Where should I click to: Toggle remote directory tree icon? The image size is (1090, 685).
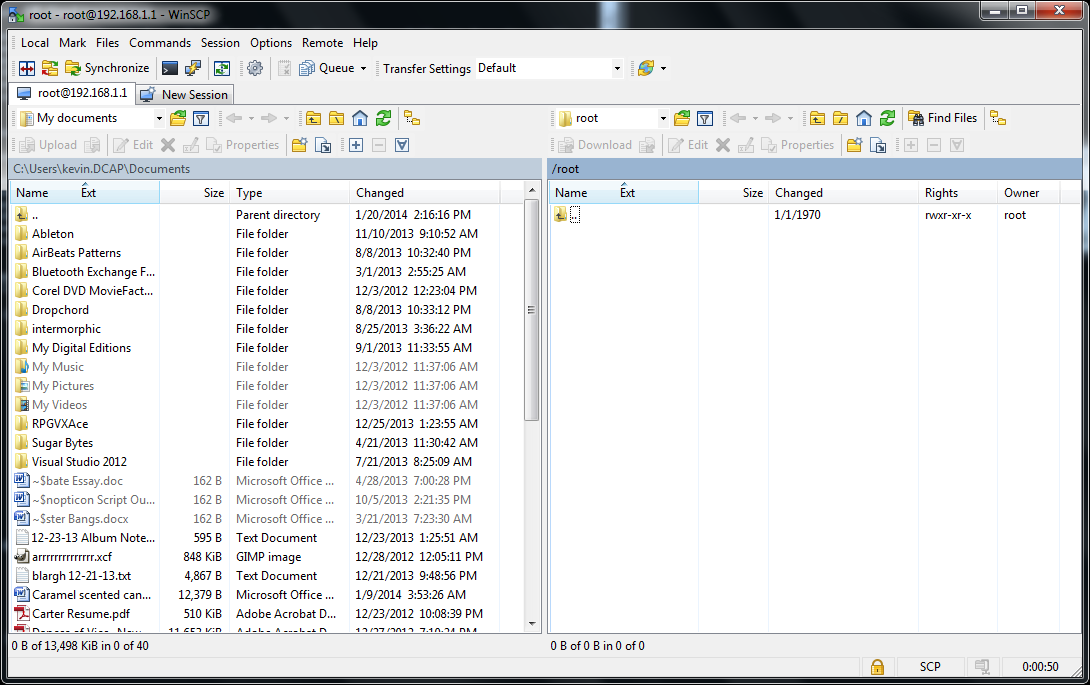click(x=998, y=118)
